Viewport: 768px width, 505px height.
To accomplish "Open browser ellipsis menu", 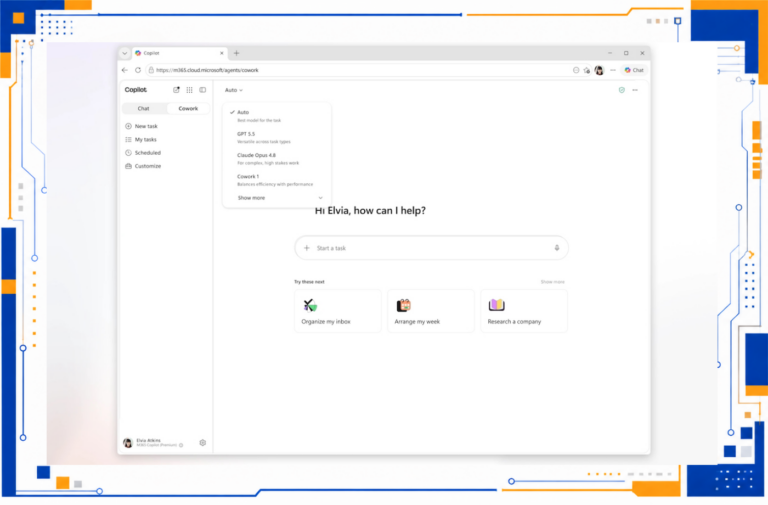I will [x=613, y=70].
